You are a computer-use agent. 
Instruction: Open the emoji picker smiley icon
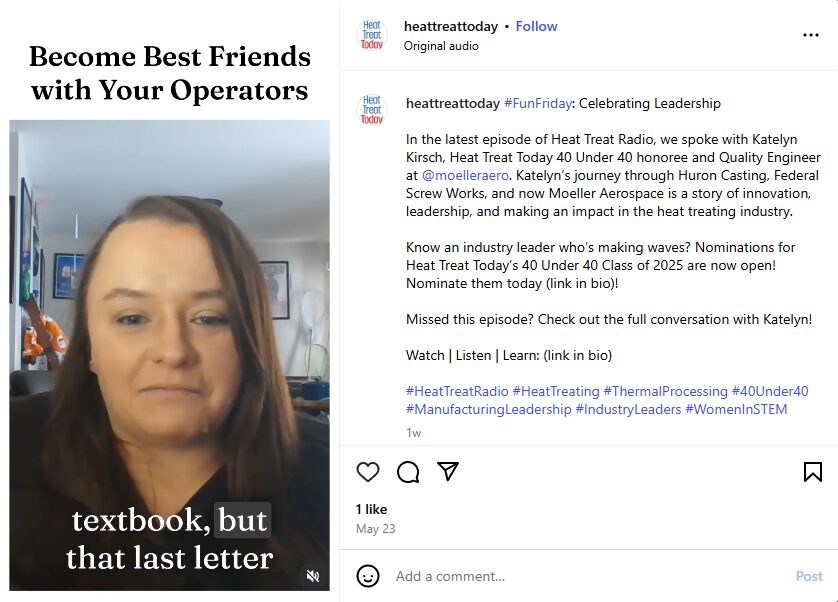368,576
